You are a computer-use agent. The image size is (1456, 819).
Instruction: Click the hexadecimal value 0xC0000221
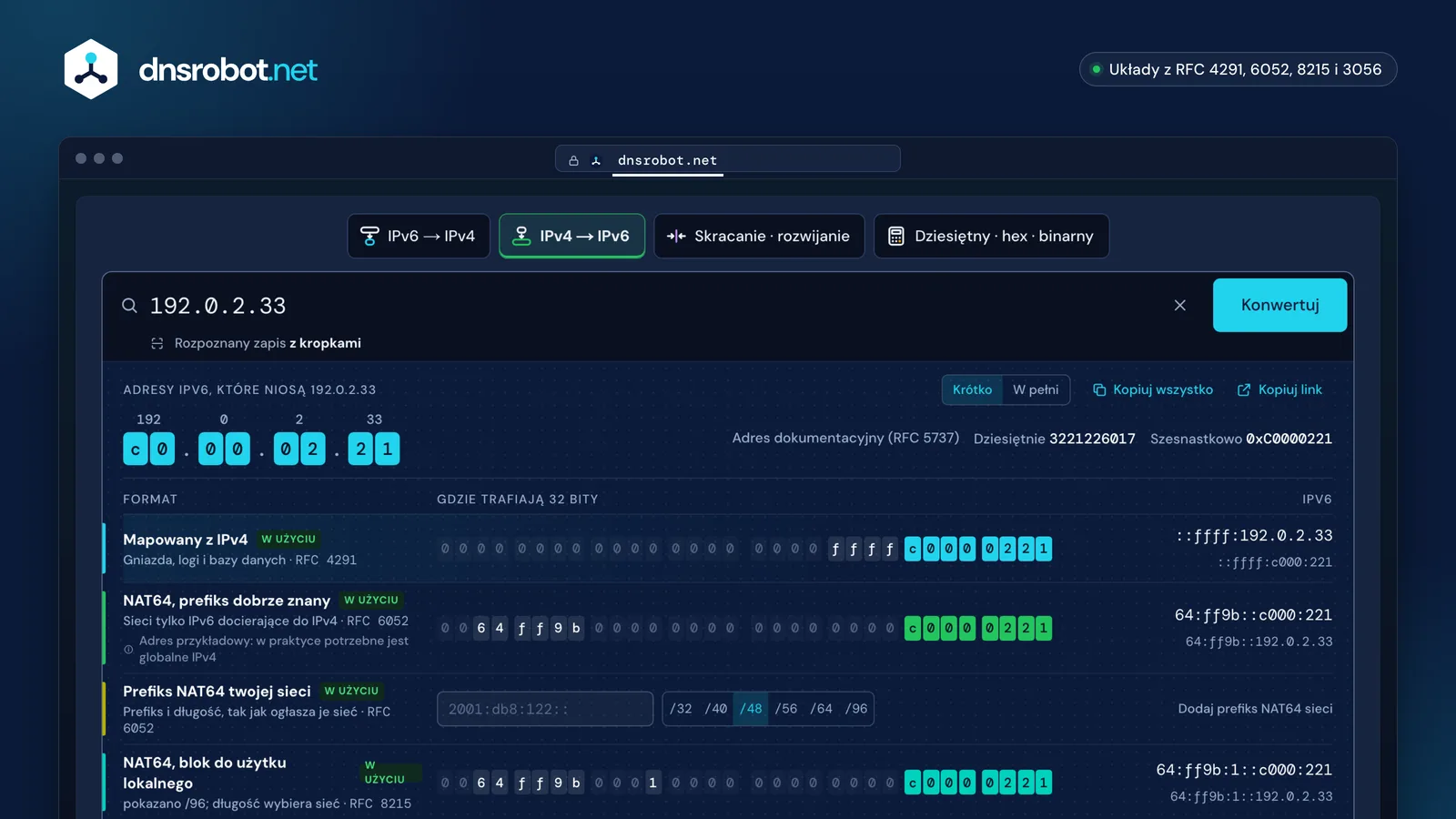tap(1289, 439)
